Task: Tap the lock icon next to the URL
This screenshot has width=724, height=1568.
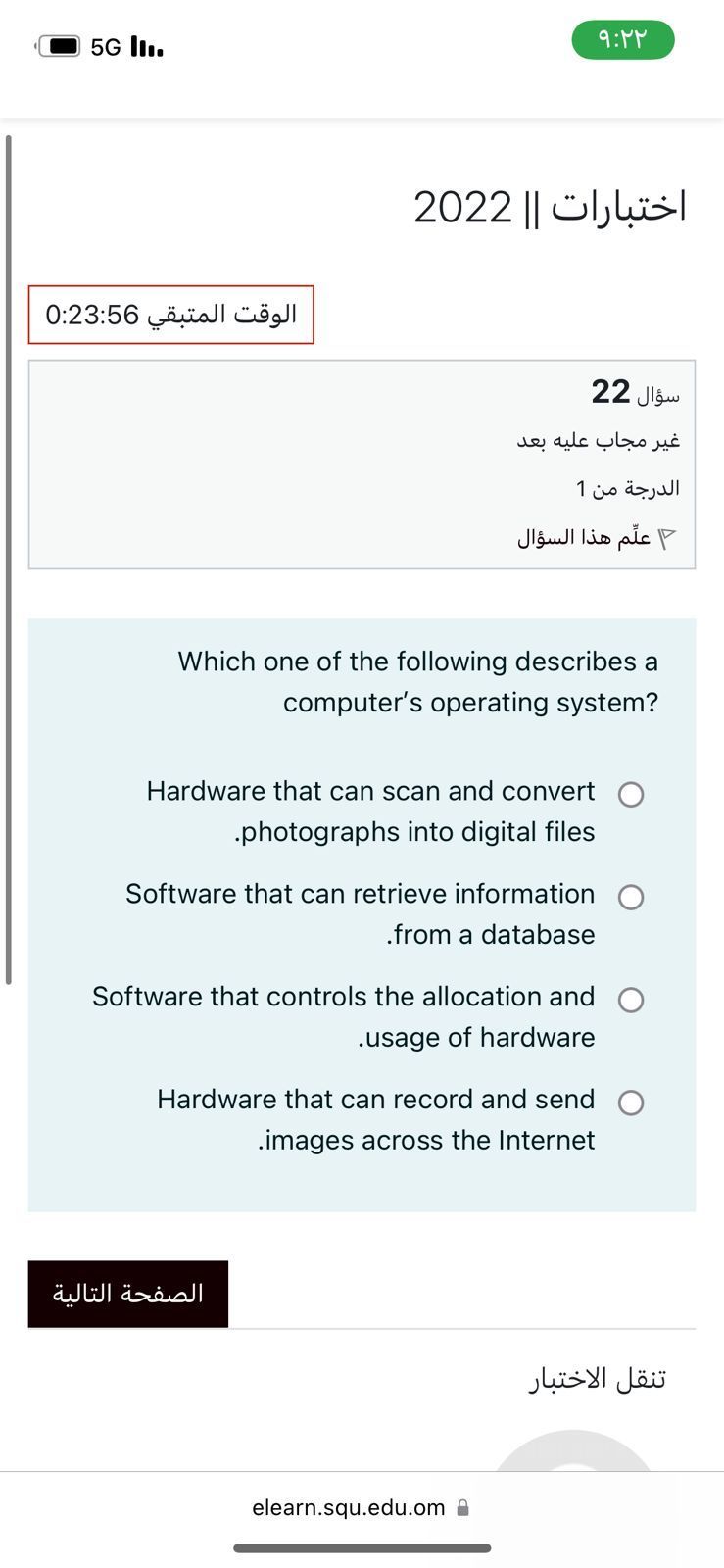Action: 463,1507
